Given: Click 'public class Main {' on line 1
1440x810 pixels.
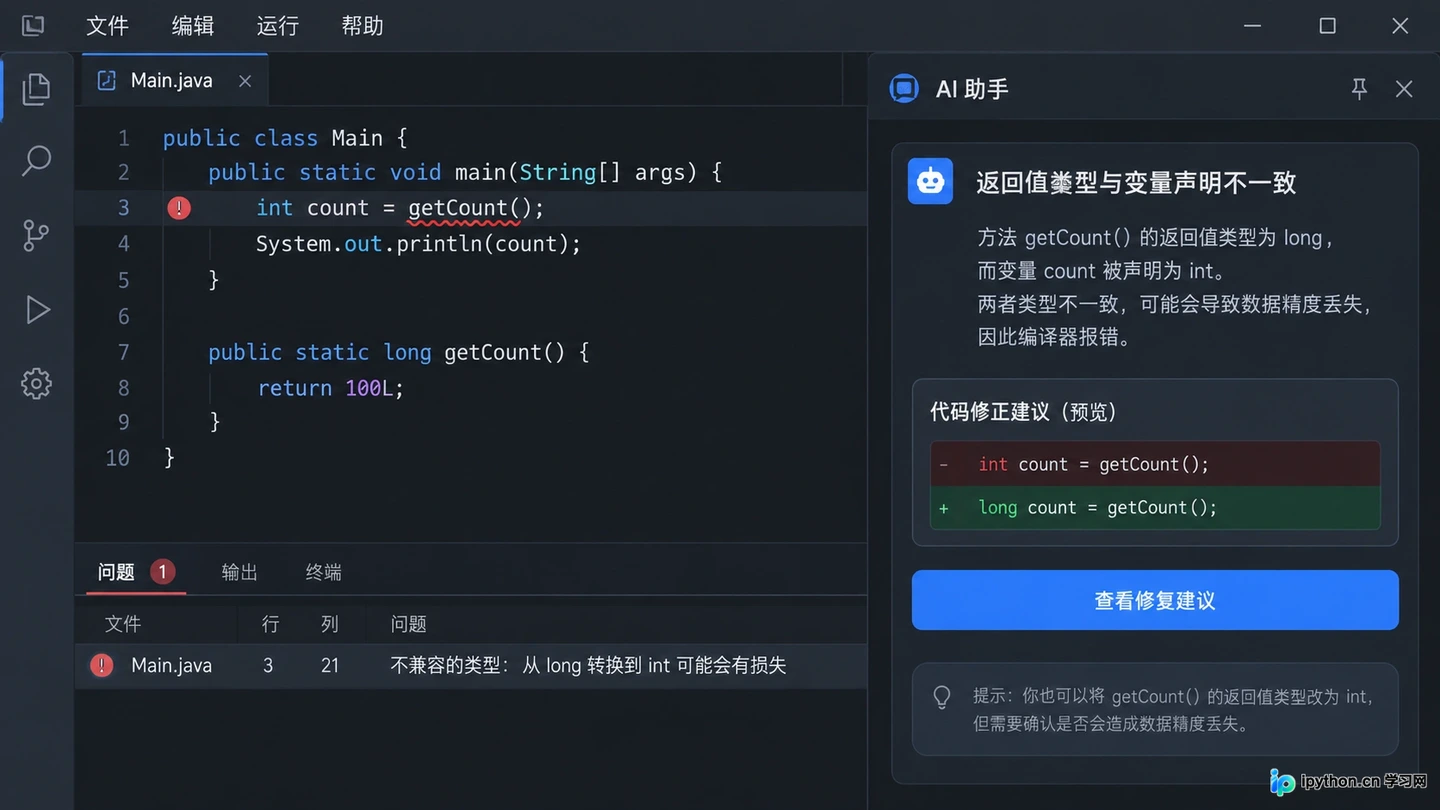Looking at the screenshot, I should [285, 138].
